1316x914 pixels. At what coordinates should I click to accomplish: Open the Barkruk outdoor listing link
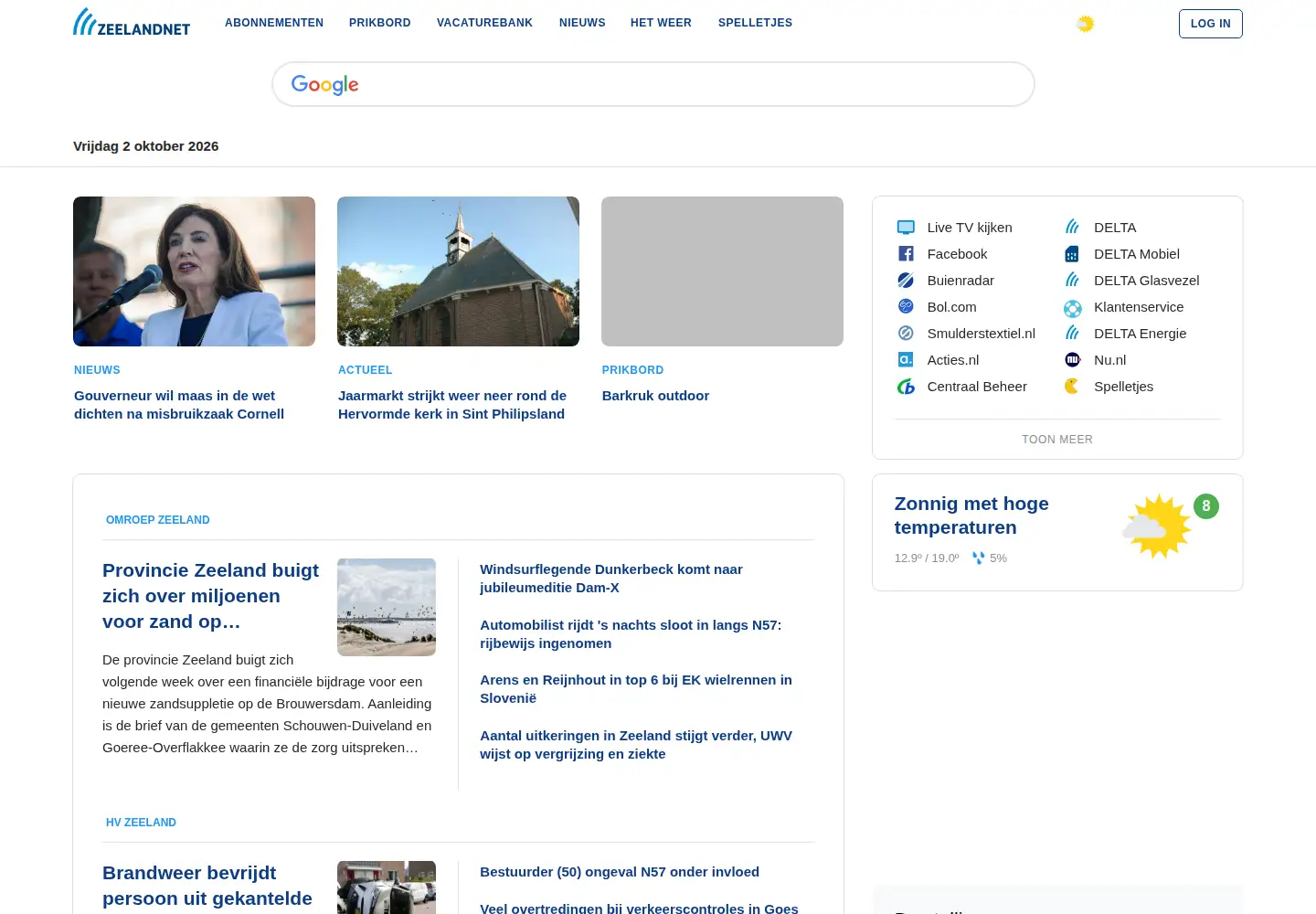click(655, 396)
